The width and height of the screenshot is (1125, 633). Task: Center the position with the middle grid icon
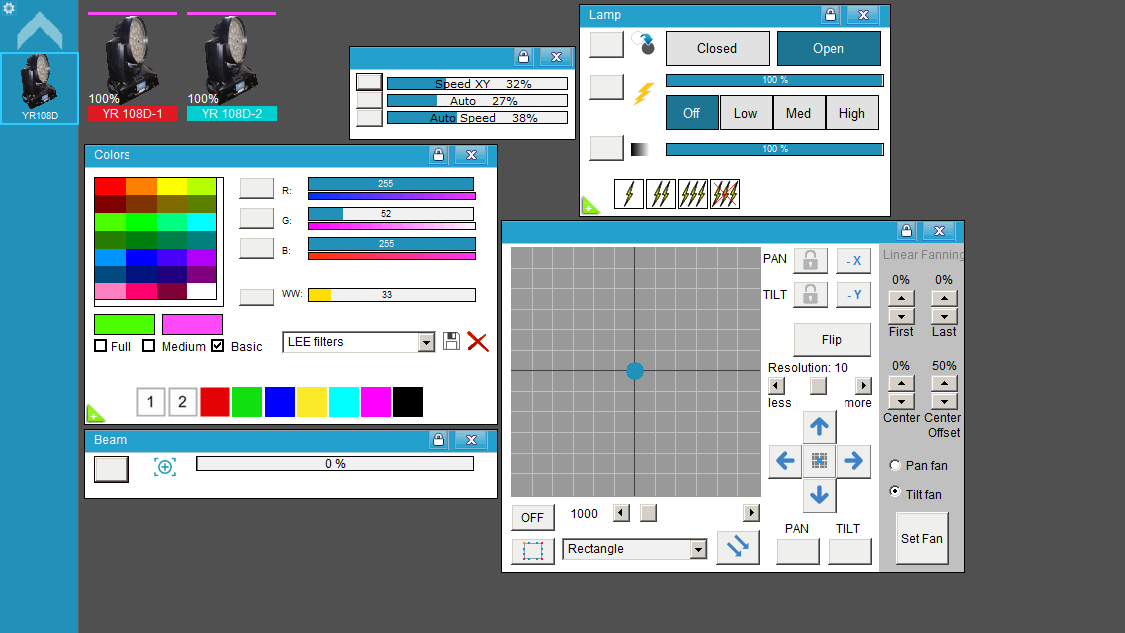tap(819, 461)
